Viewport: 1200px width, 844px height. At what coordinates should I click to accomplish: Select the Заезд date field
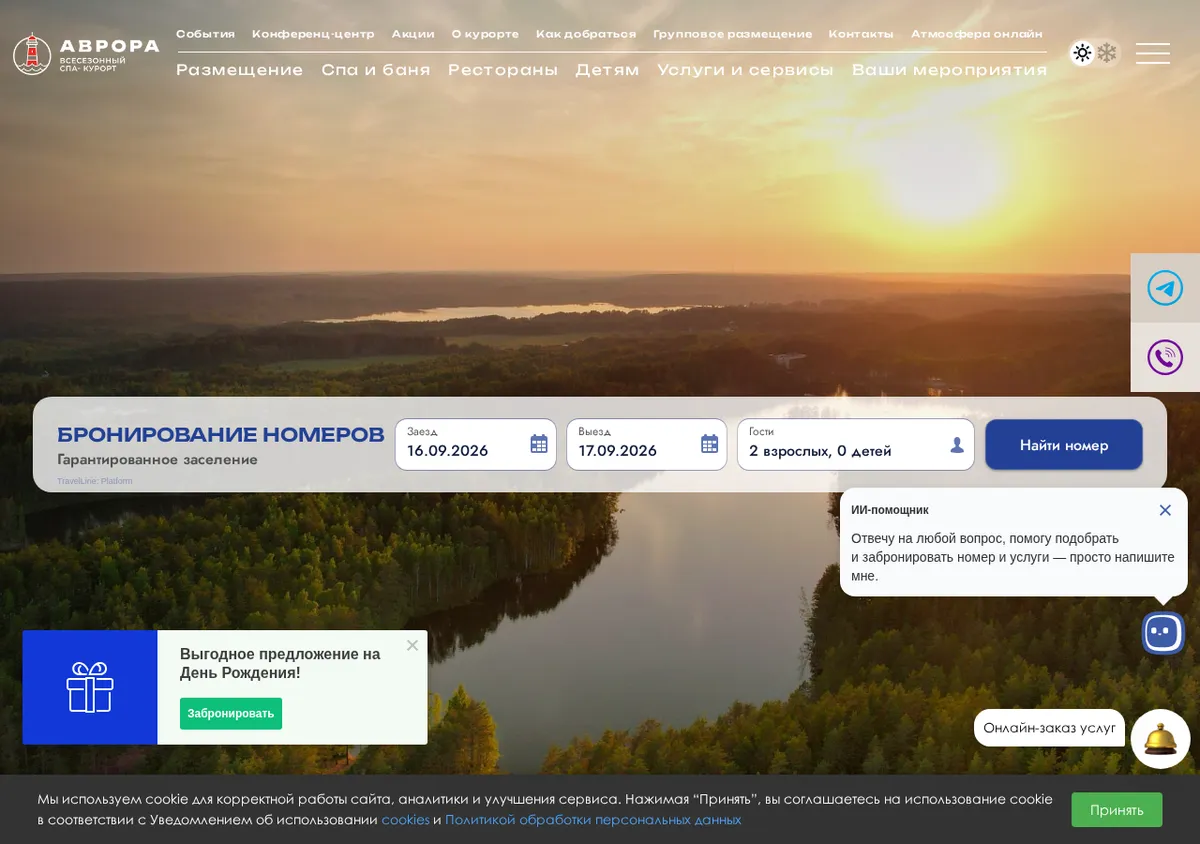tap(476, 444)
